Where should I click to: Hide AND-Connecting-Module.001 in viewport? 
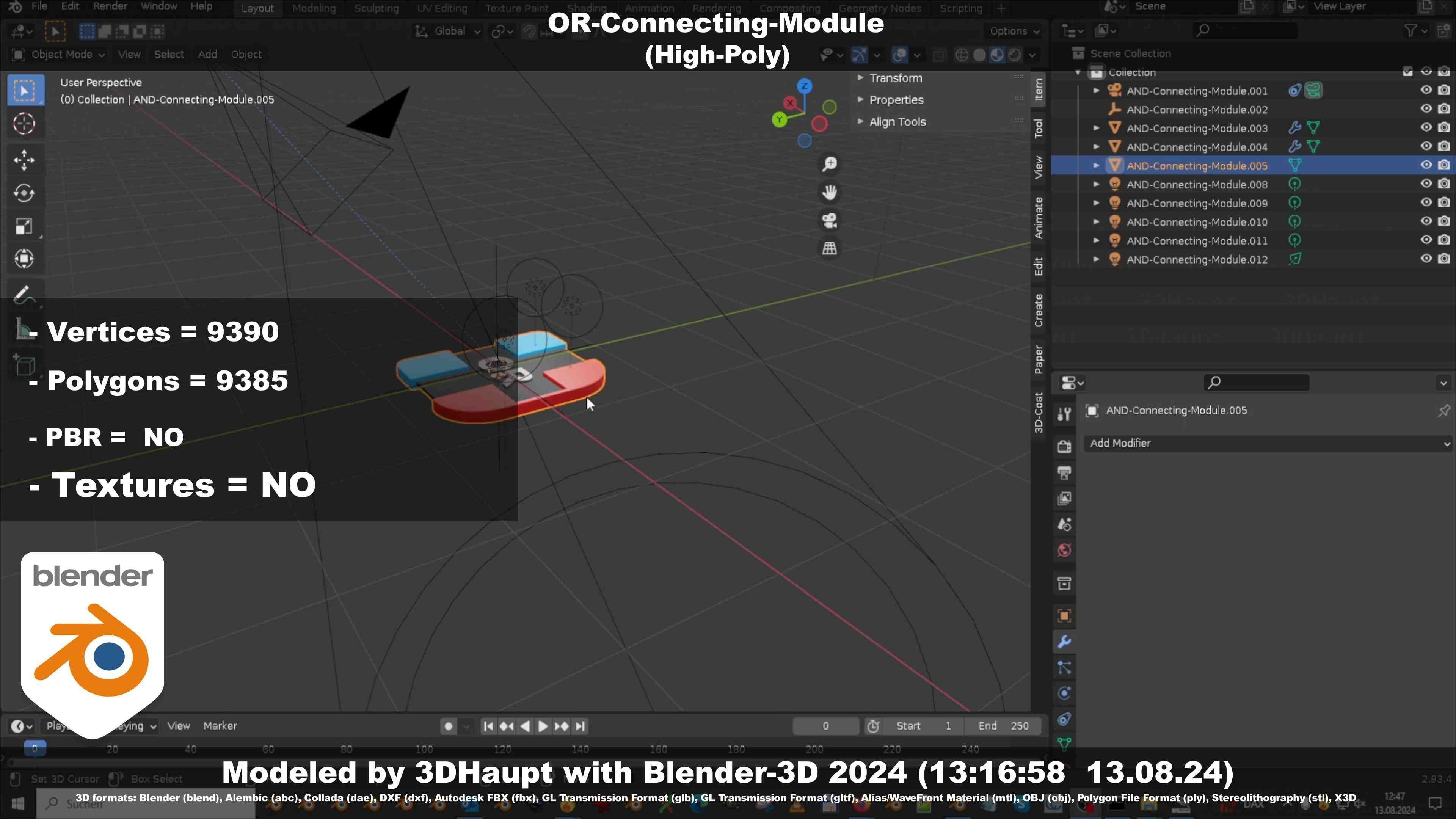(x=1426, y=90)
